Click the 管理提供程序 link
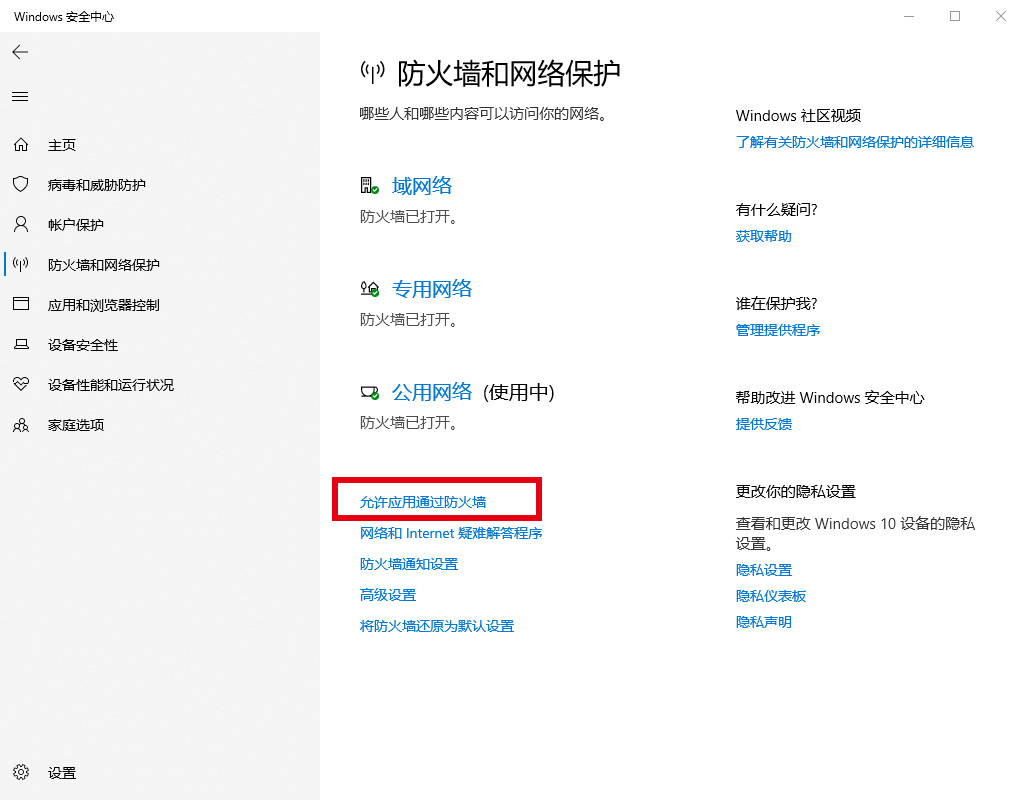 click(x=778, y=330)
